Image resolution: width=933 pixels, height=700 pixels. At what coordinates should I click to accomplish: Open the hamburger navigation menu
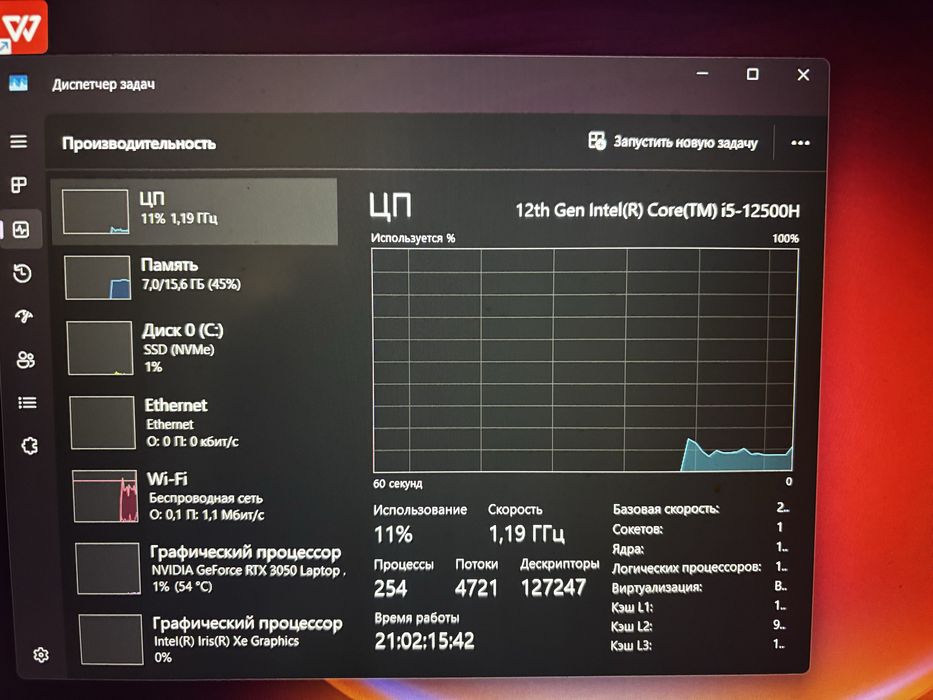[18, 141]
